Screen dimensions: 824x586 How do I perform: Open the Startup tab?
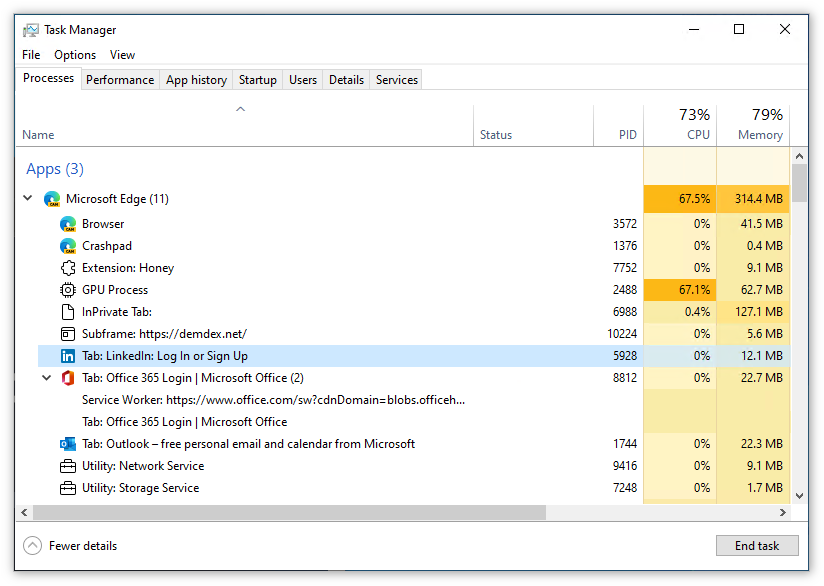(x=258, y=80)
